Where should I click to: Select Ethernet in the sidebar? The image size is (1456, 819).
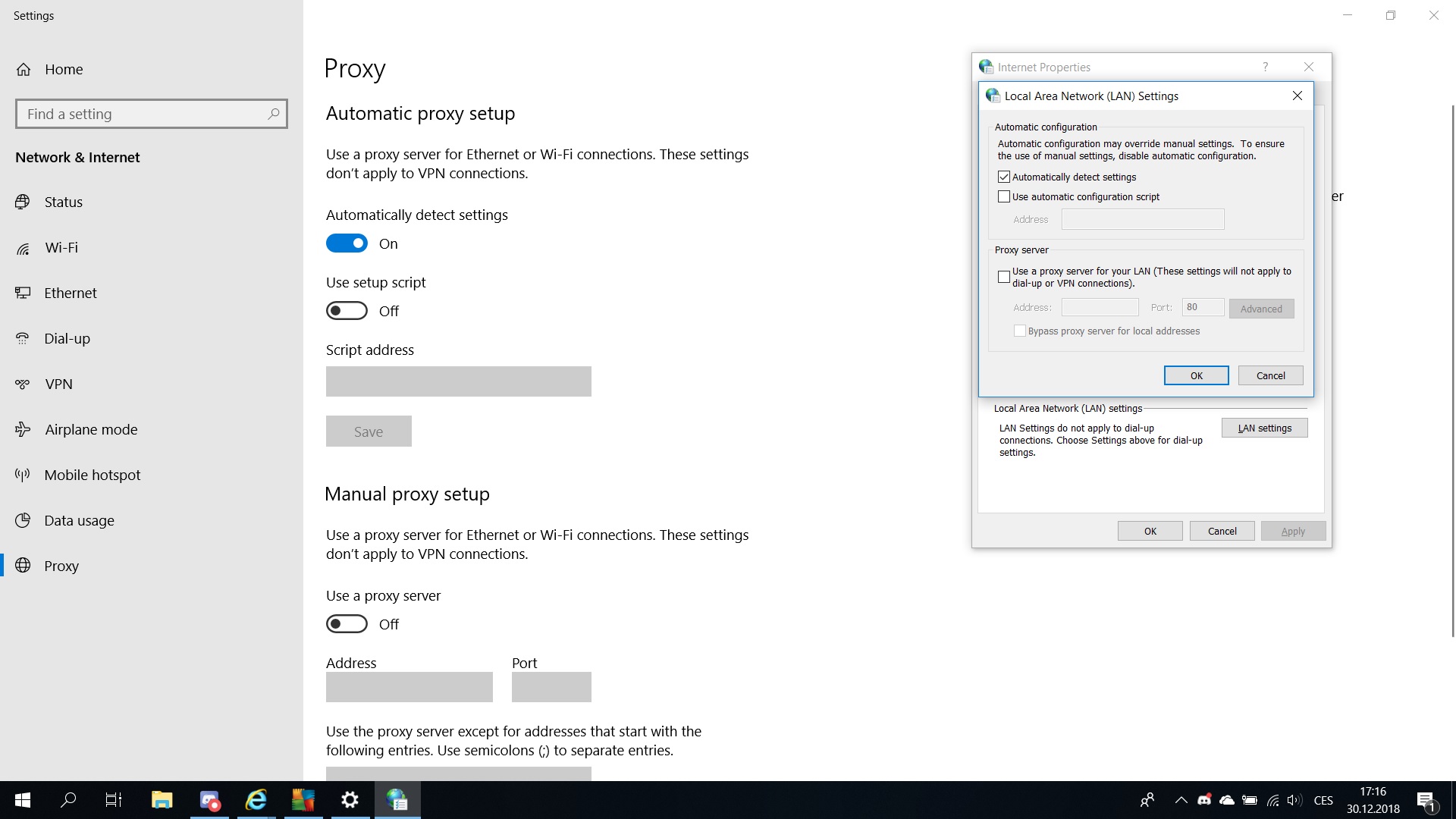click(x=57, y=293)
